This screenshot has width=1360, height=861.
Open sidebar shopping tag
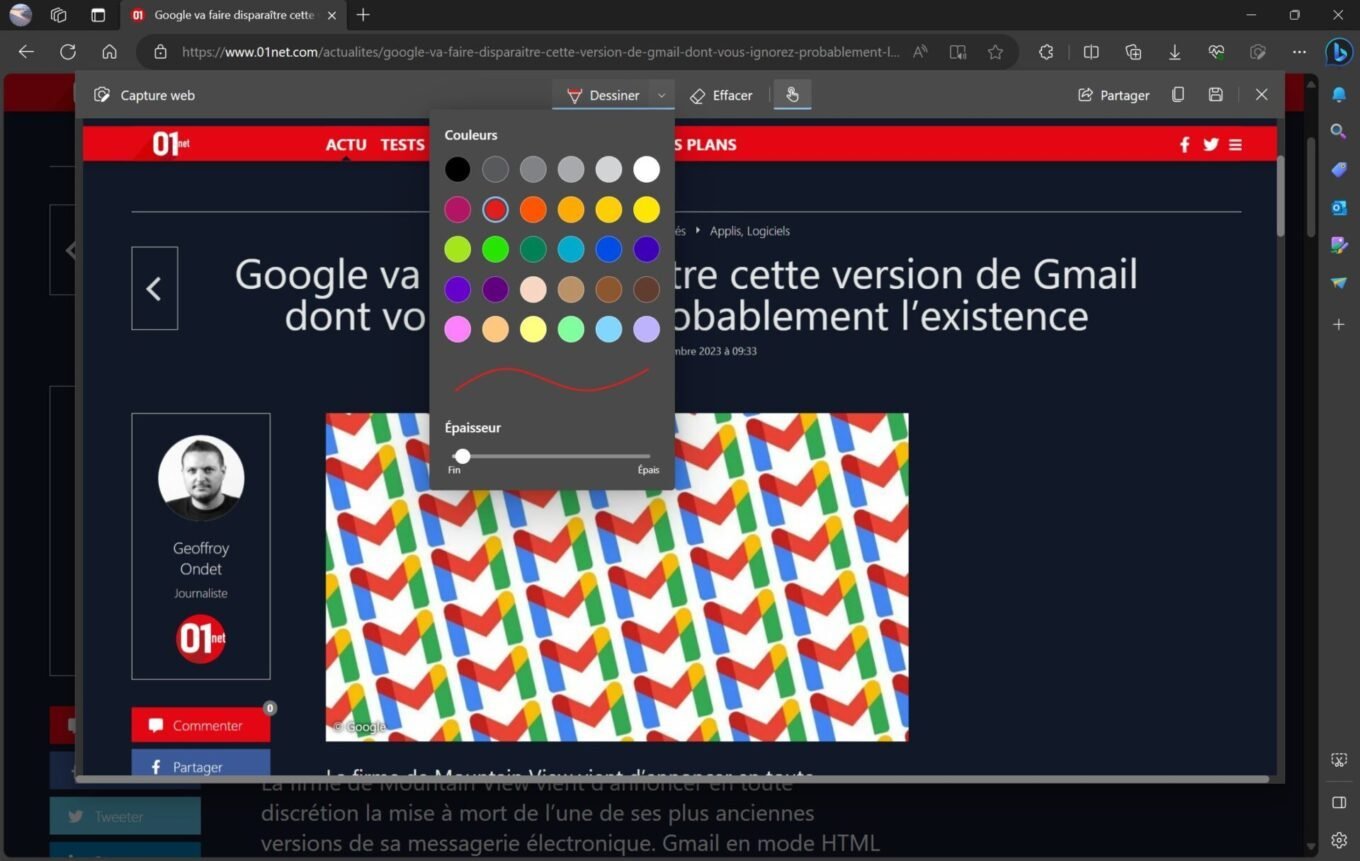coord(1339,170)
